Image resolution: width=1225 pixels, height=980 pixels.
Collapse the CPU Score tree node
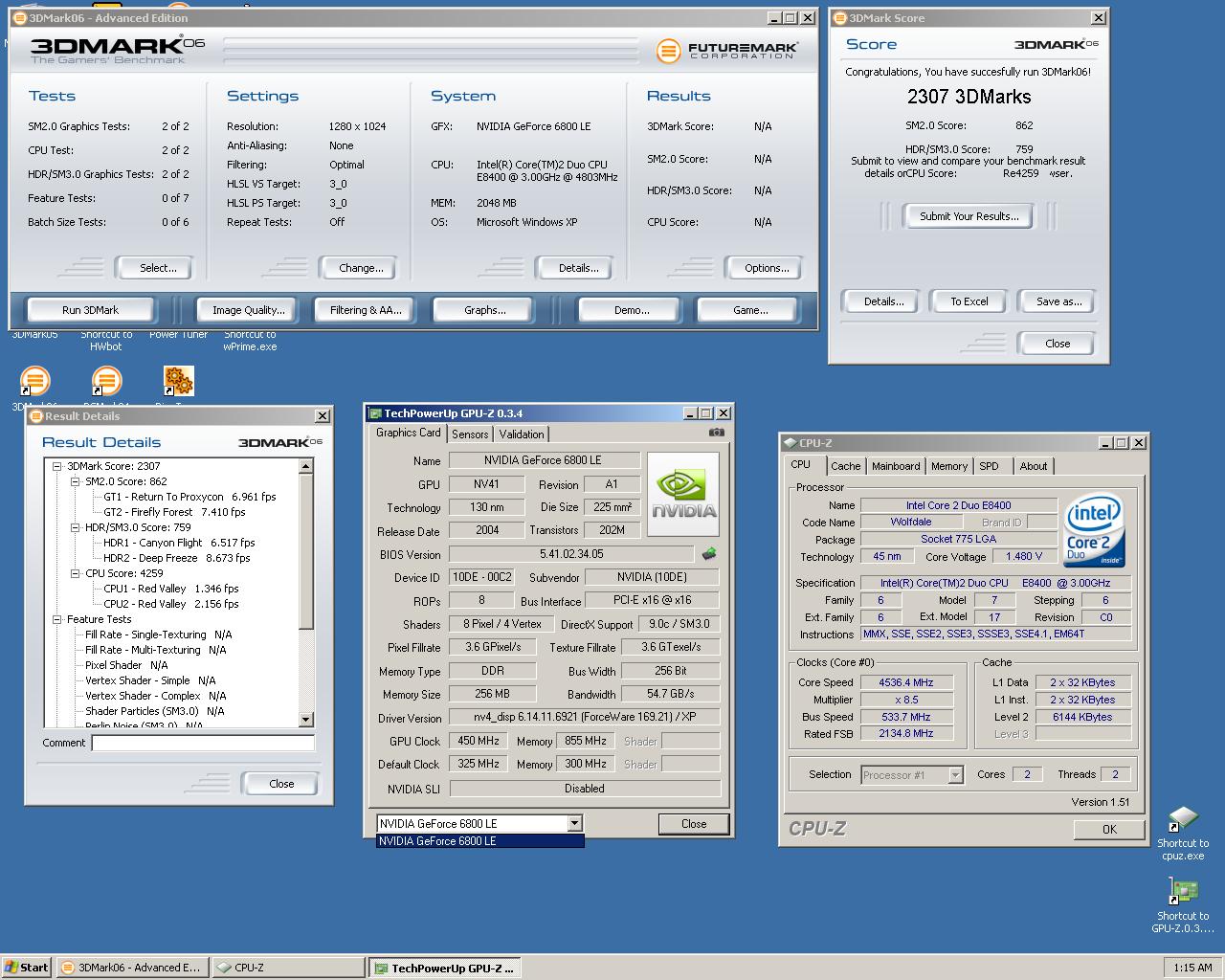(x=76, y=573)
